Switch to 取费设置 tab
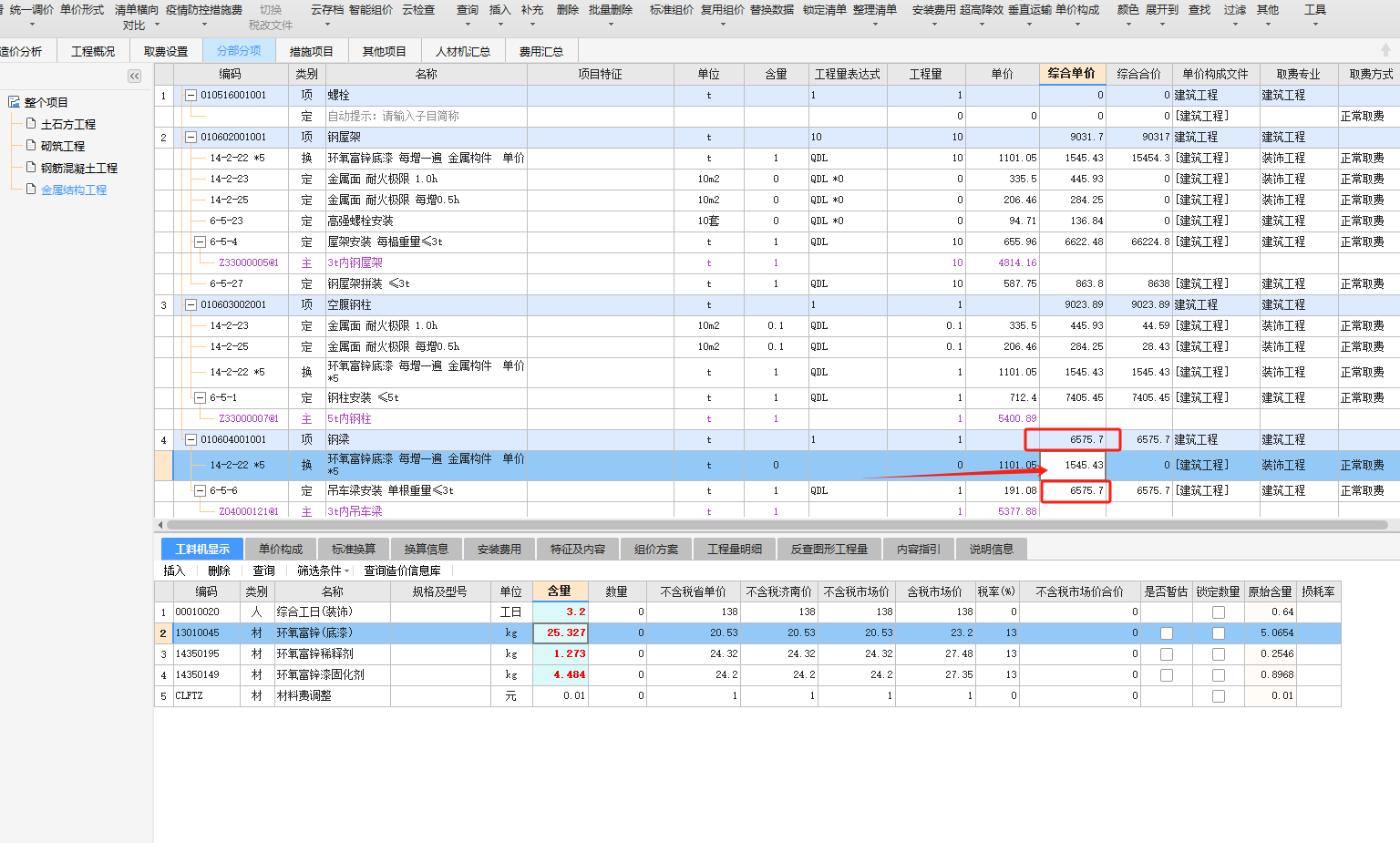Image resolution: width=1400 pixels, height=843 pixels. tap(166, 51)
